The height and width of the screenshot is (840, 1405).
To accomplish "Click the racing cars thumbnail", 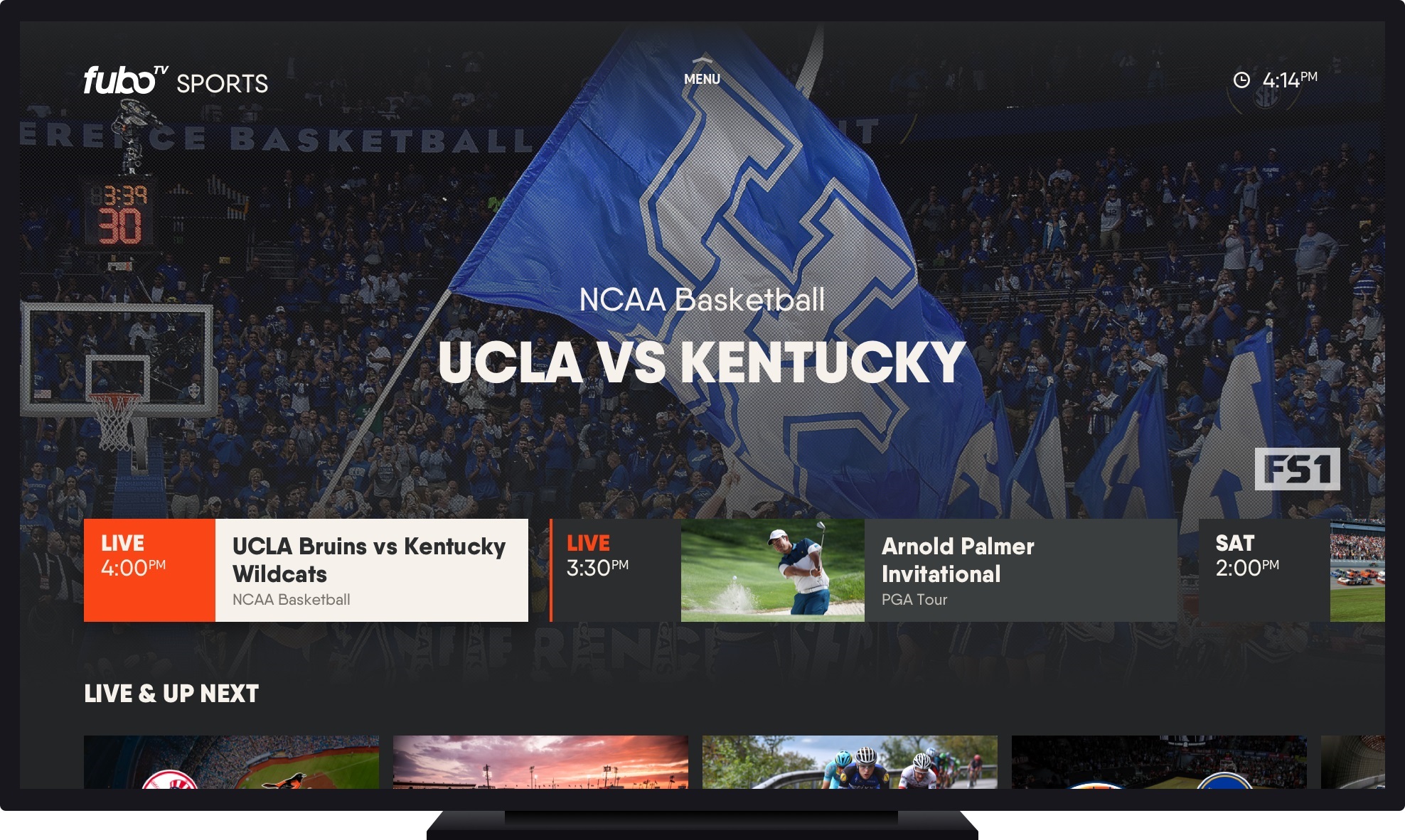I will pyautogui.click(x=1357, y=570).
